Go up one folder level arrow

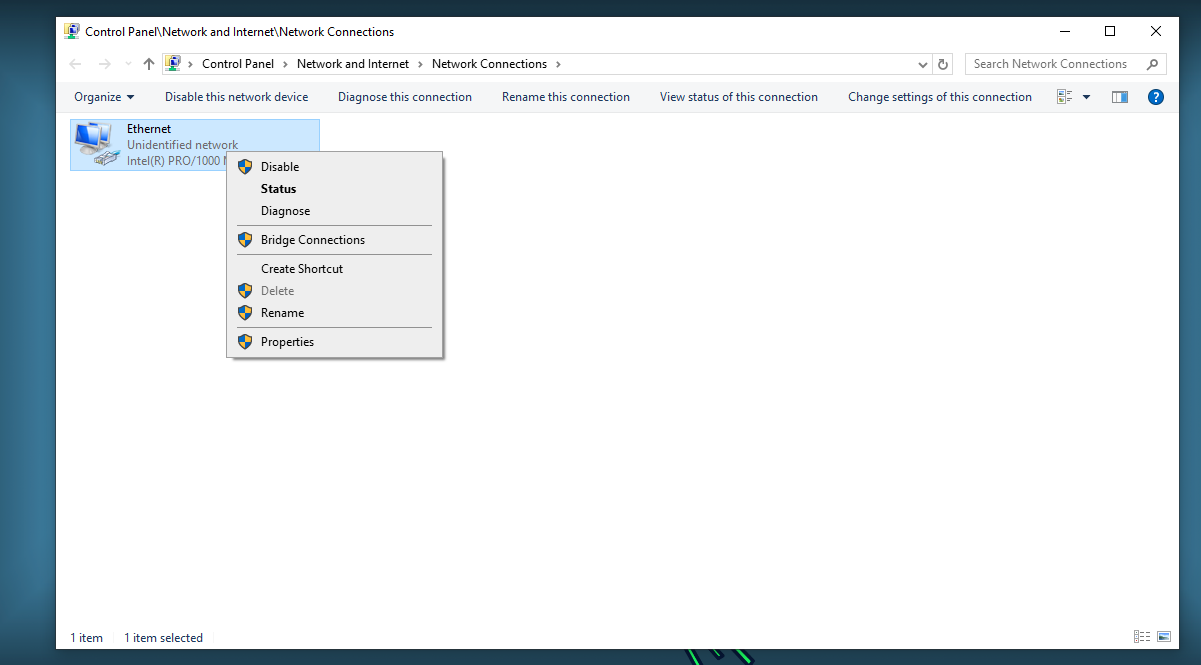(x=149, y=64)
